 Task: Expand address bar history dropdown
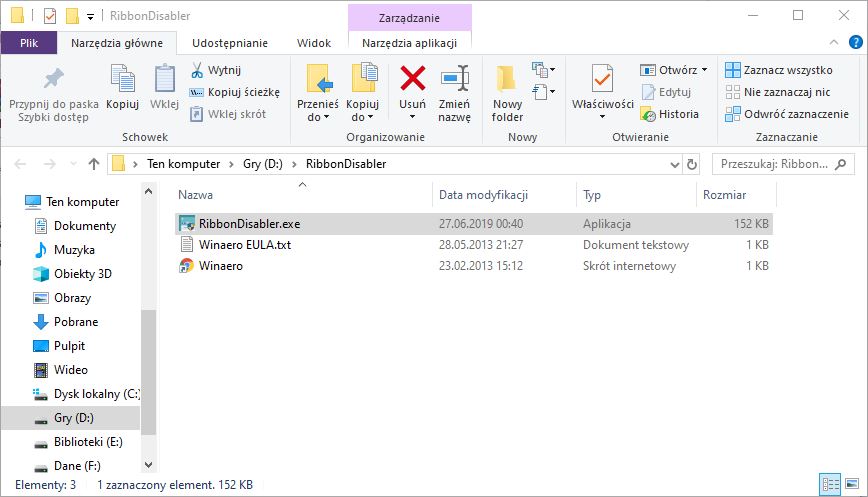pyautogui.click(x=675, y=164)
